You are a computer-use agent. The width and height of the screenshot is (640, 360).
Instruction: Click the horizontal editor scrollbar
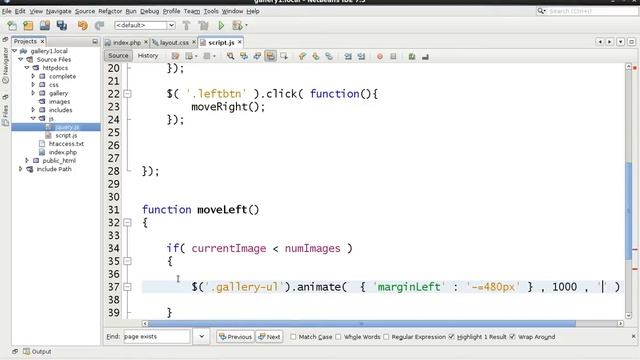[362, 323]
